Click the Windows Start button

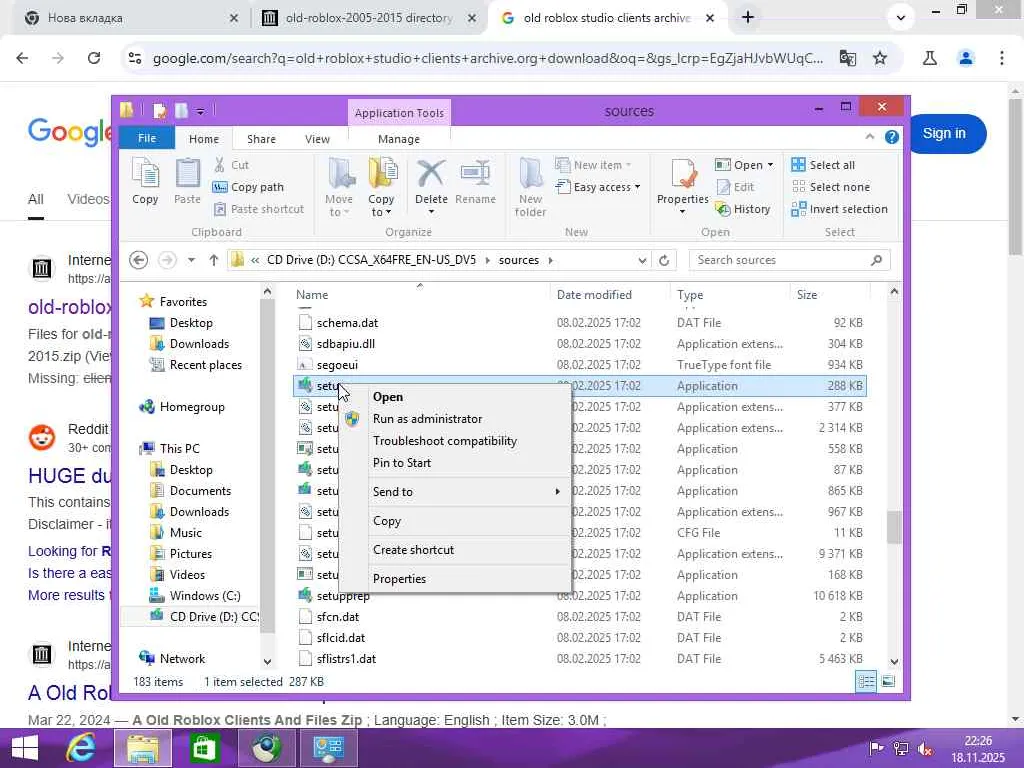click(x=25, y=748)
